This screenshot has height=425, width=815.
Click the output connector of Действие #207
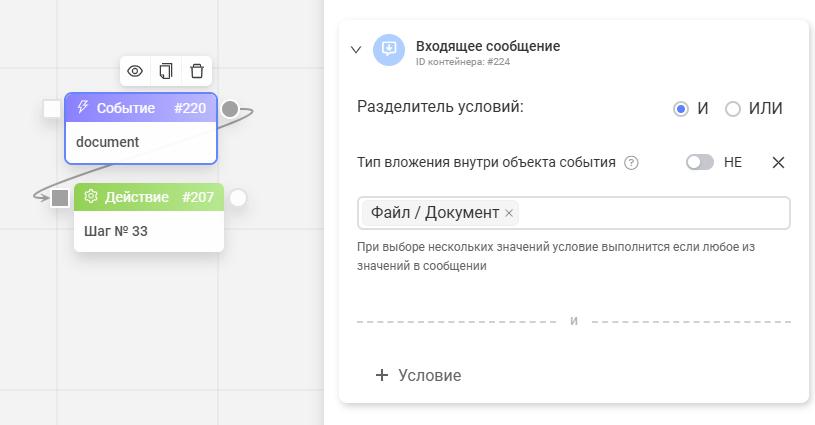pos(238,198)
